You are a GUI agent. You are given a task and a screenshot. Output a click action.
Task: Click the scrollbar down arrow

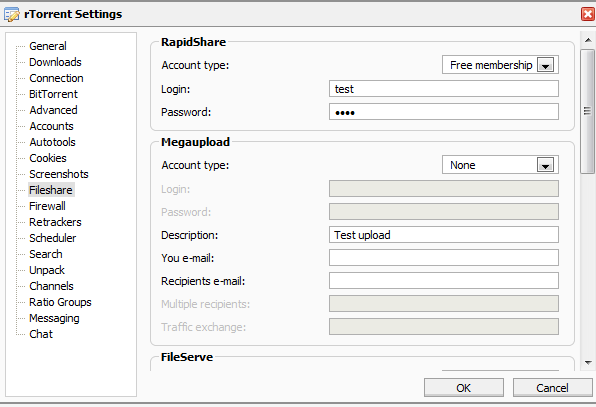click(x=588, y=363)
